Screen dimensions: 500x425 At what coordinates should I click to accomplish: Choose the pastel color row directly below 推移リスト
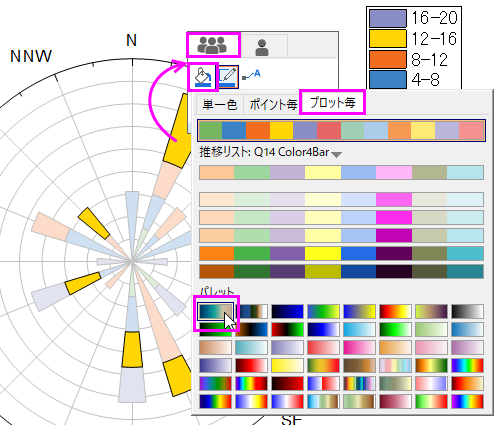[341, 173]
